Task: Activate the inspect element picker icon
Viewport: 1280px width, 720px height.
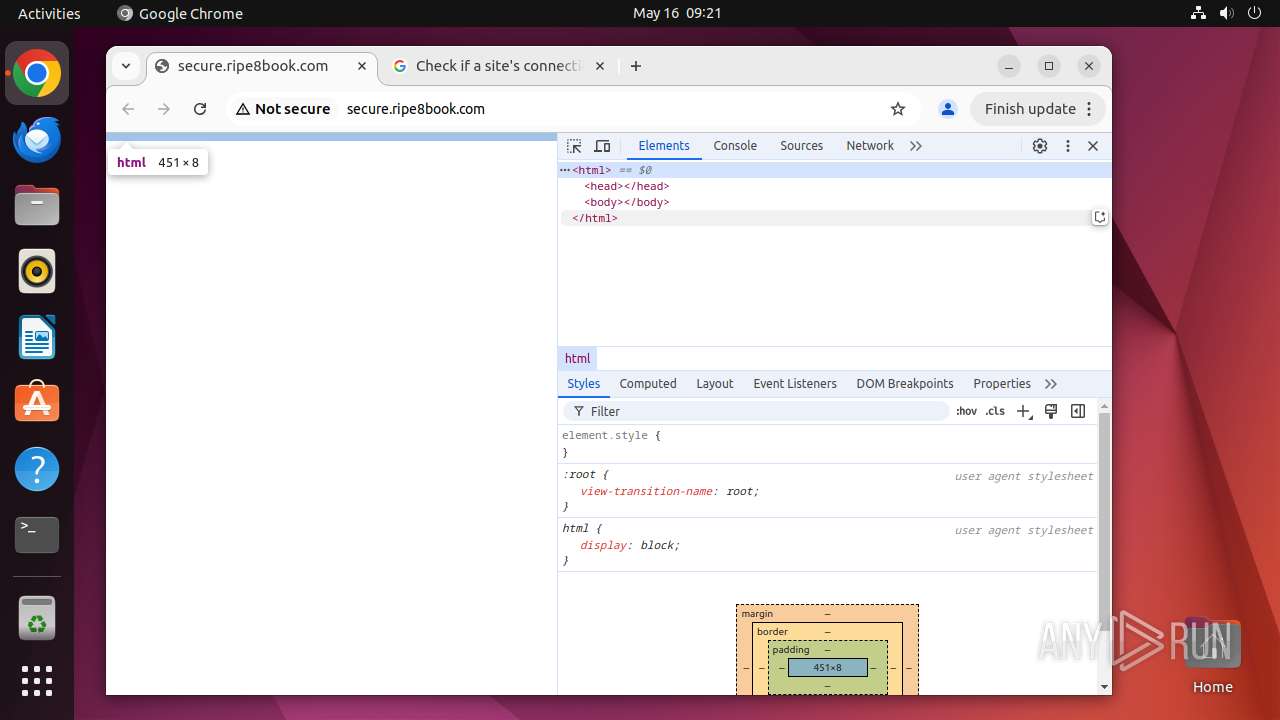Action: click(x=574, y=146)
